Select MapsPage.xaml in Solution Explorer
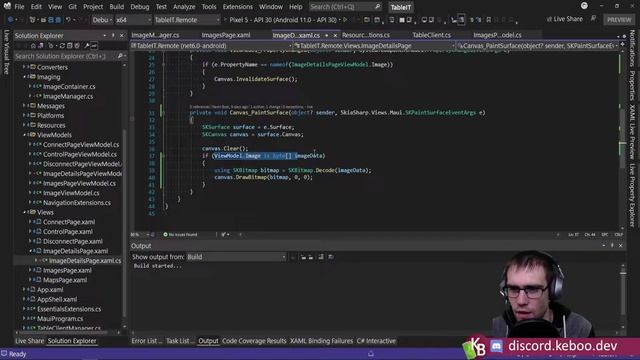This screenshot has height=360, width=640. click(65, 280)
